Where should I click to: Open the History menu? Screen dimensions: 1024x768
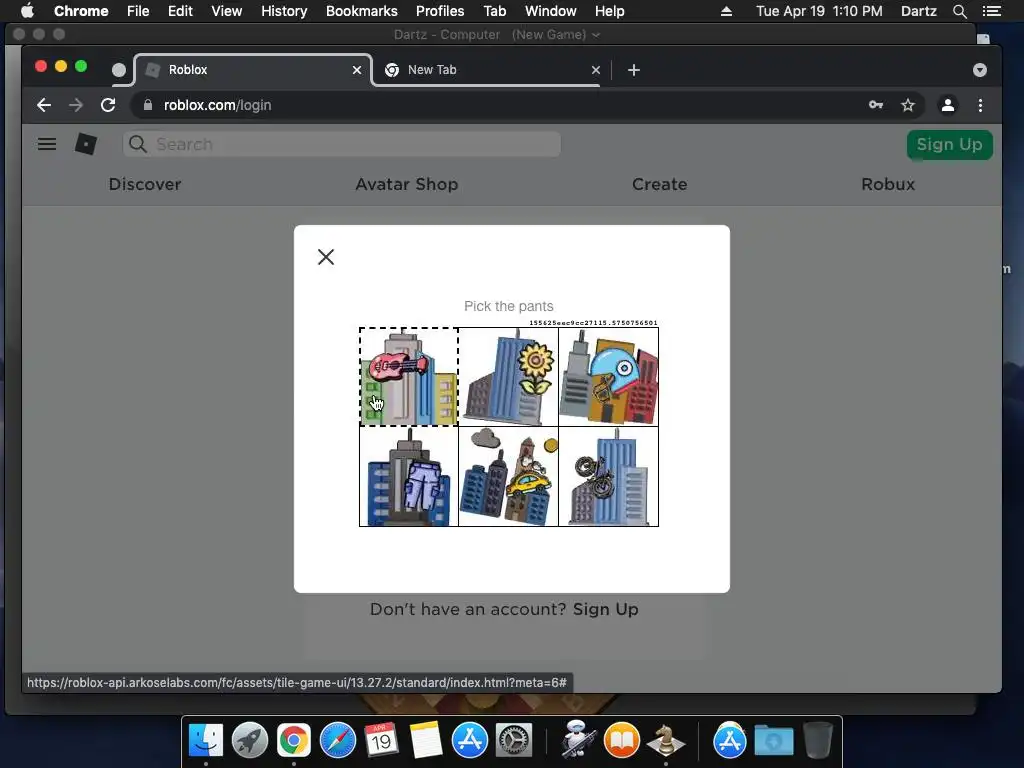[284, 11]
